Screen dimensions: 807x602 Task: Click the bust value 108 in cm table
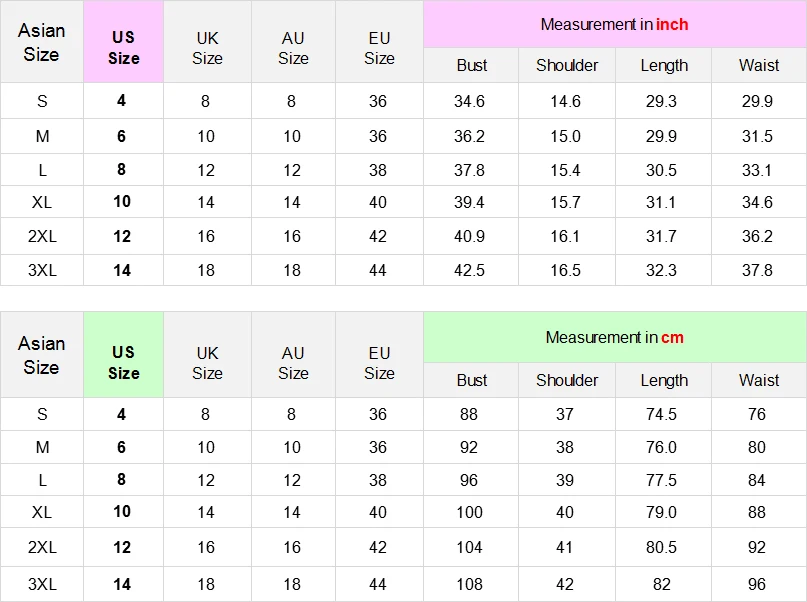point(469,583)
